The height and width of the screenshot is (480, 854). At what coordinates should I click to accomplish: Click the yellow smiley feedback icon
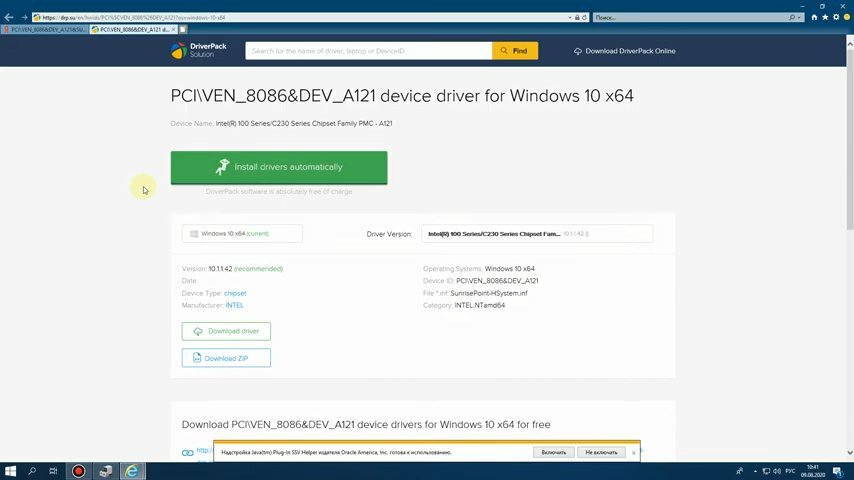click(847, 17)
